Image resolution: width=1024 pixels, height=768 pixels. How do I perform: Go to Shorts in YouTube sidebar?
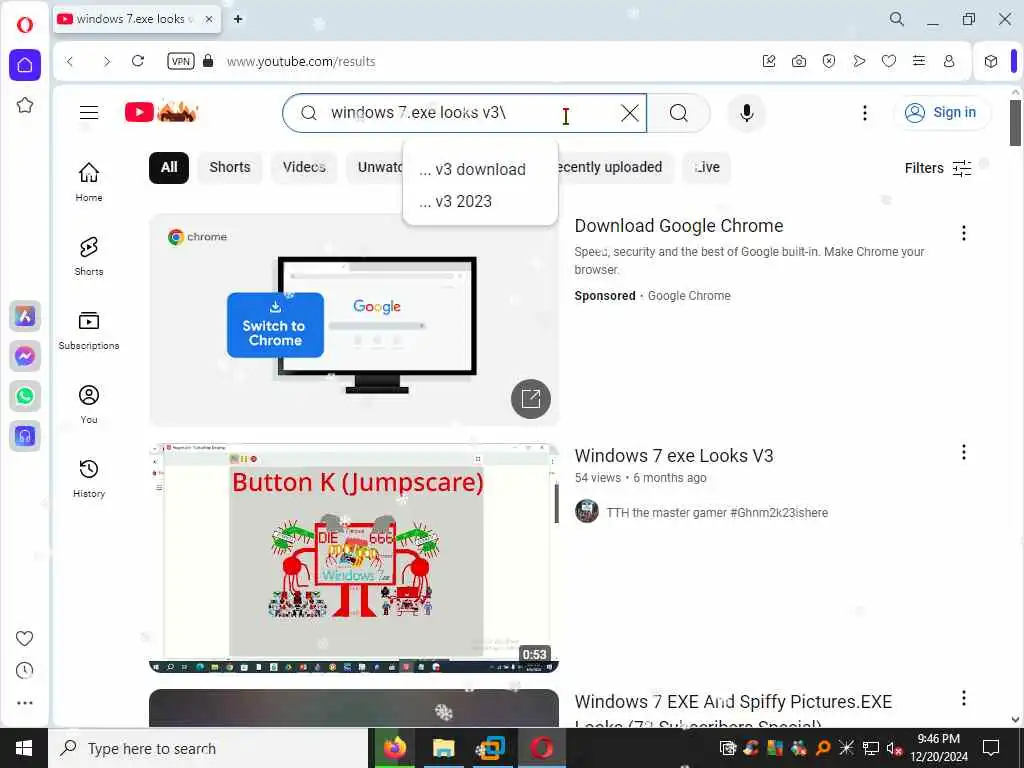(89, 256)
